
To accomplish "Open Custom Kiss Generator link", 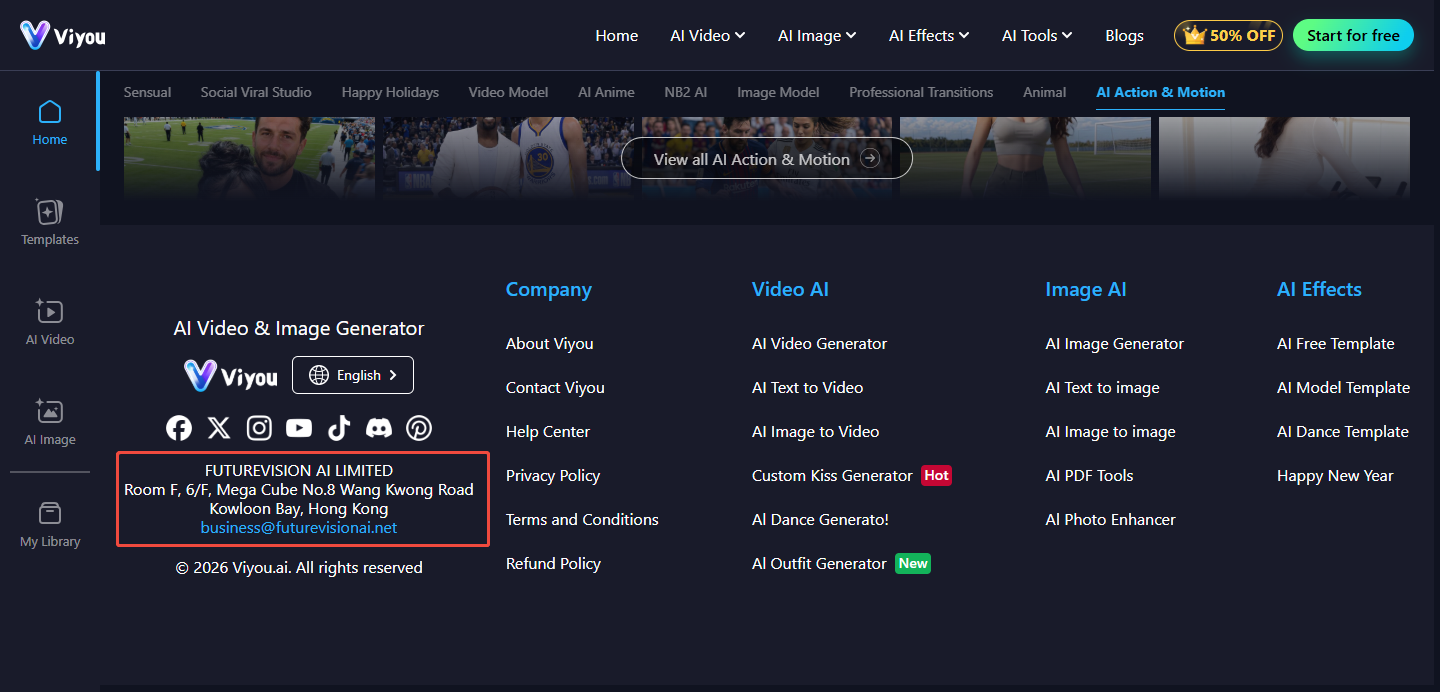I will tap(832, 475).
